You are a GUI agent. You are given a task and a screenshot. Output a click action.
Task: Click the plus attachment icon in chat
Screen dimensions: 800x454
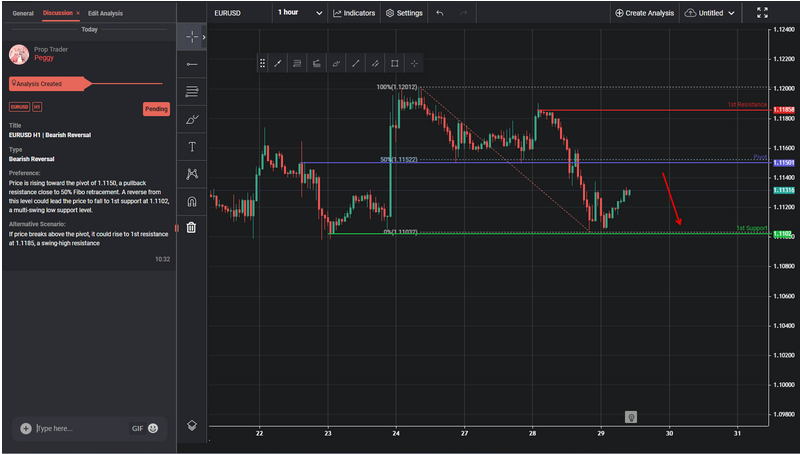click(x=26, y=428)
